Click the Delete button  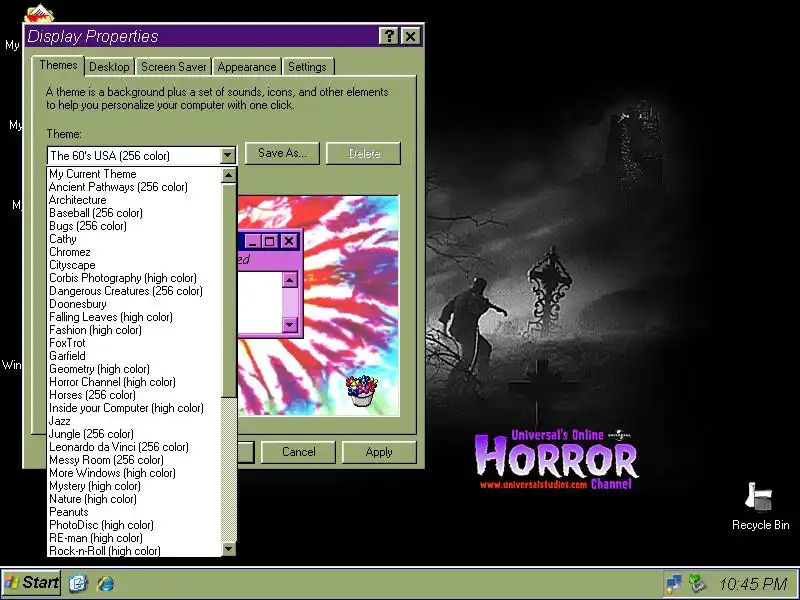364,153
